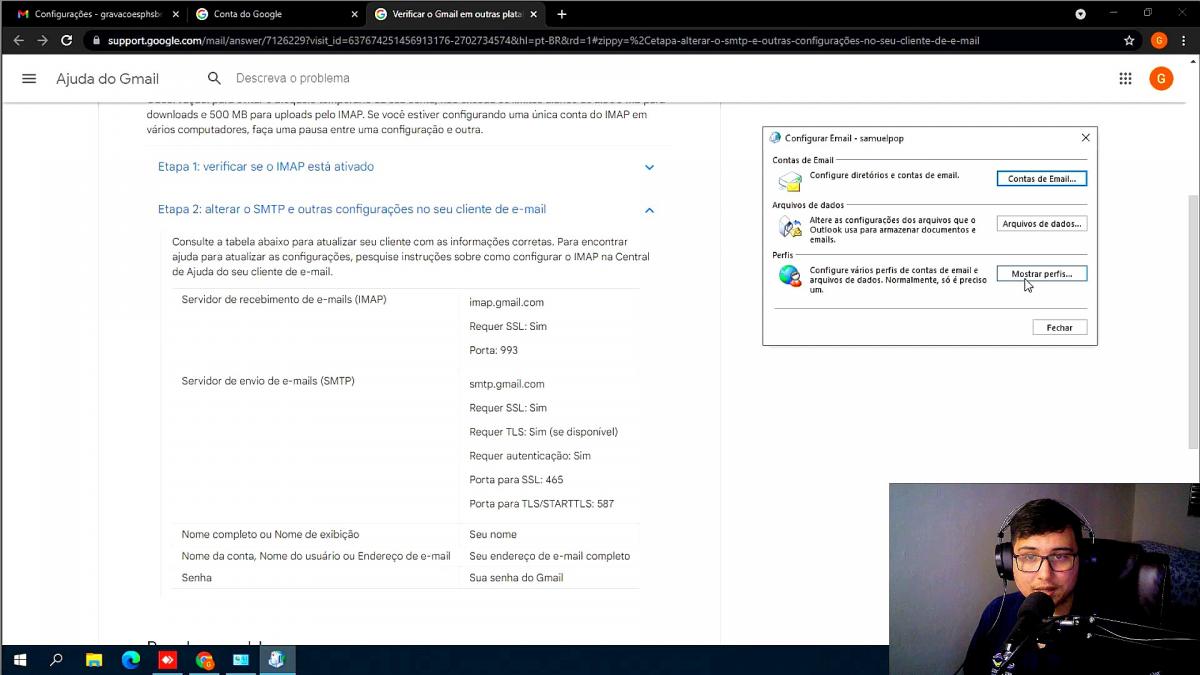
Task: Click Servidor de envio de e-mails (SMTP) cell
Action: (x=268, y=381)
